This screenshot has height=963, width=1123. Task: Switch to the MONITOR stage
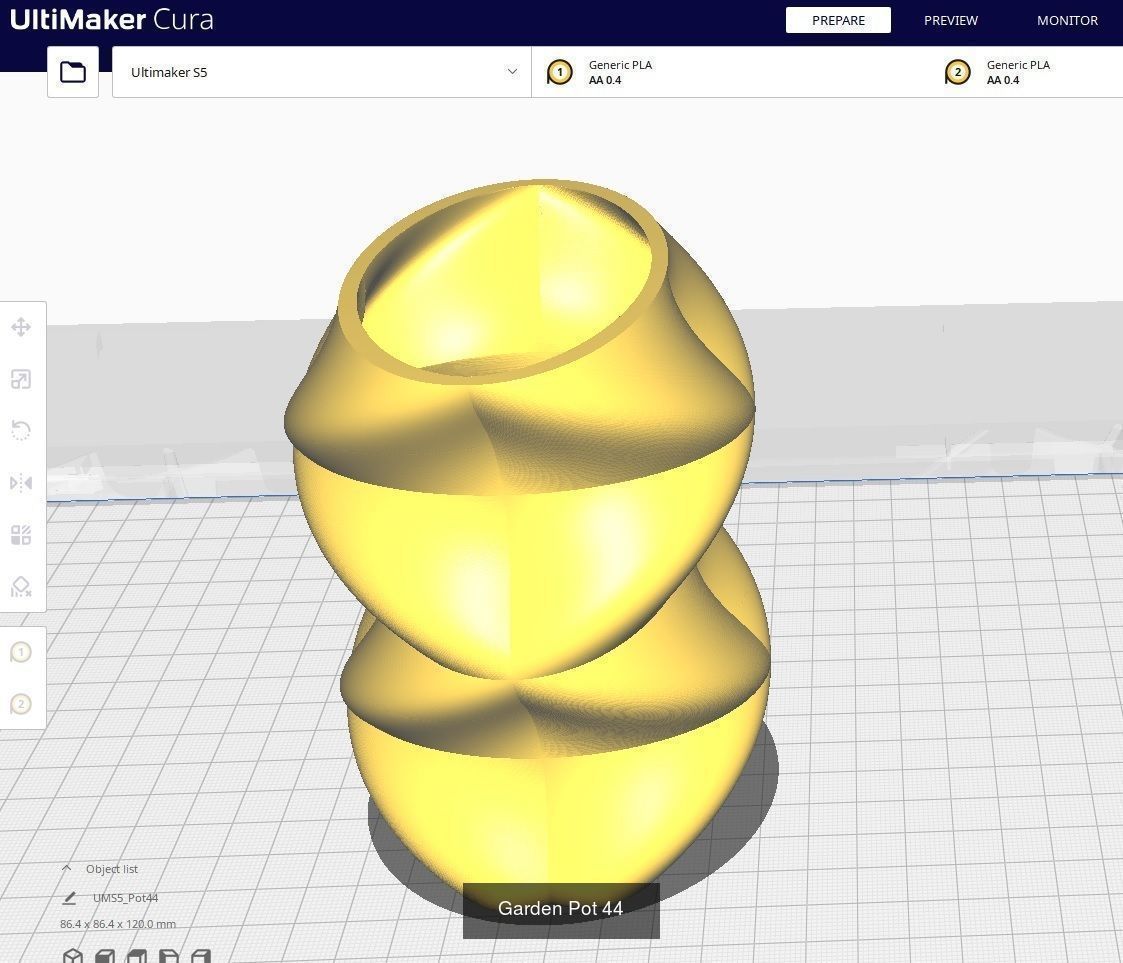[x=1067, y=20]
